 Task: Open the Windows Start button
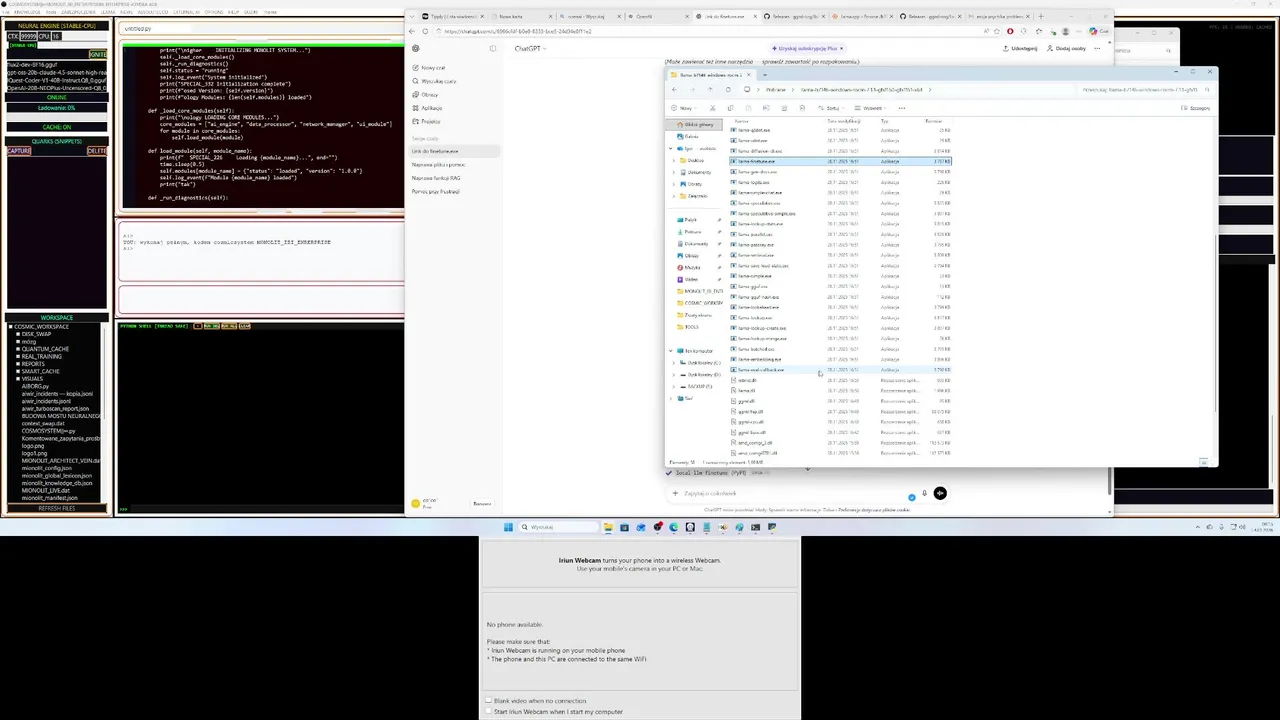[x=508, y=527]
